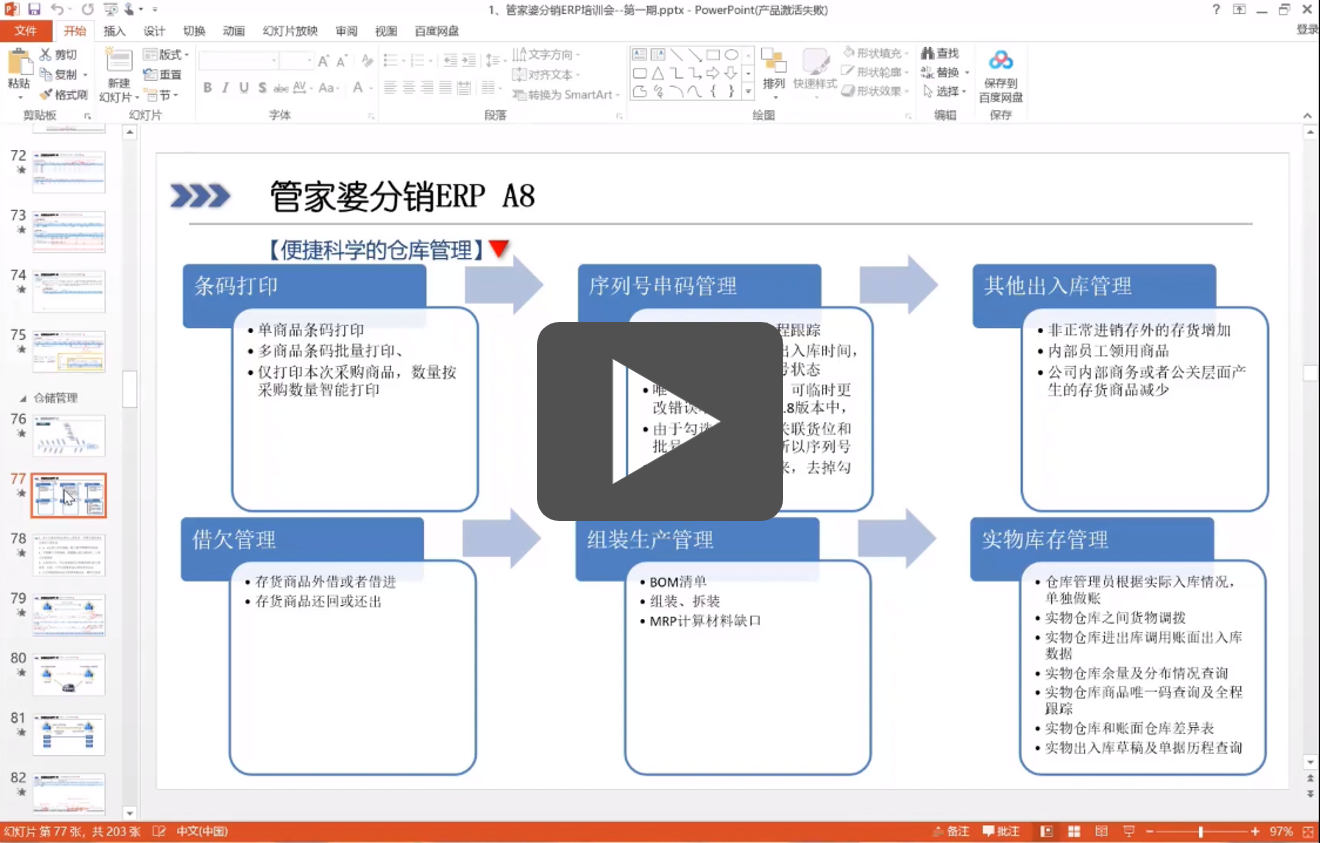The height and width of the screenshot is (843, 1320).
Task: Switch to Insert (插入) tab
Action: 115,31
